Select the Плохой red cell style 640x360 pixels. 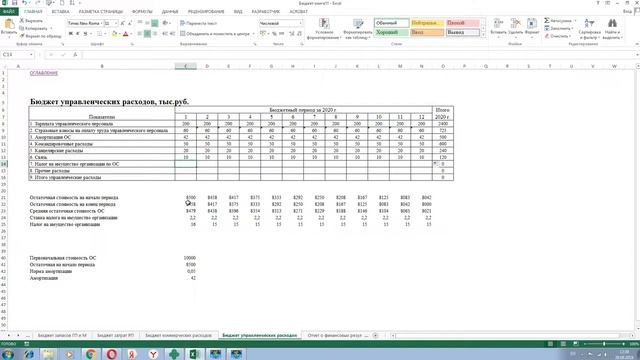(x=462, y=23)
